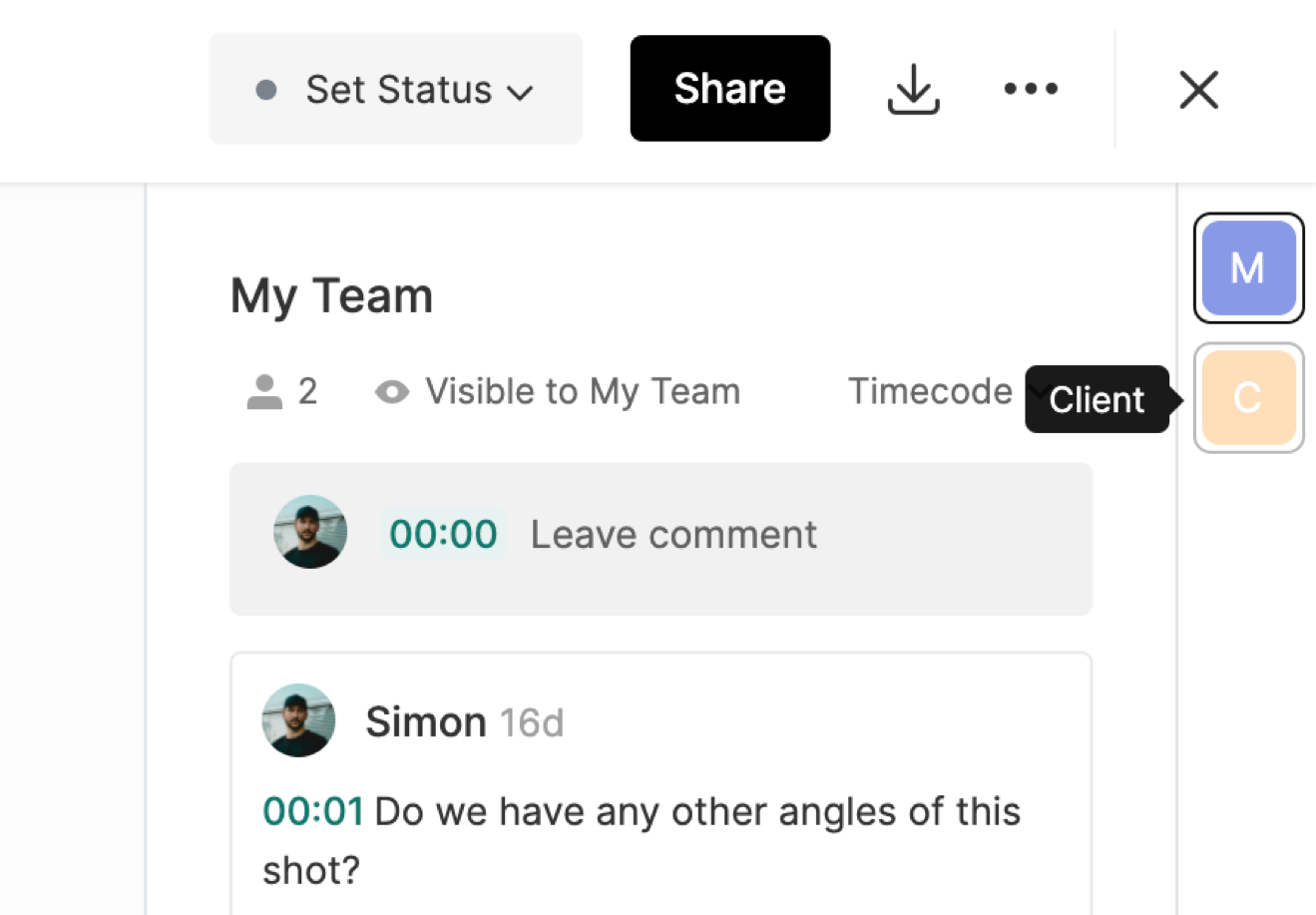Click your avatar in the comment box

[310, 533]
